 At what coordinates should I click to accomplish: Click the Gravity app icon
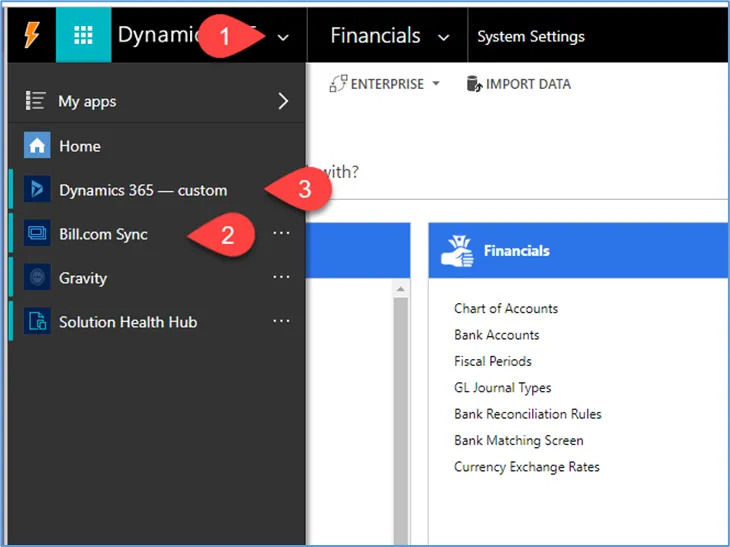point(37,277)
